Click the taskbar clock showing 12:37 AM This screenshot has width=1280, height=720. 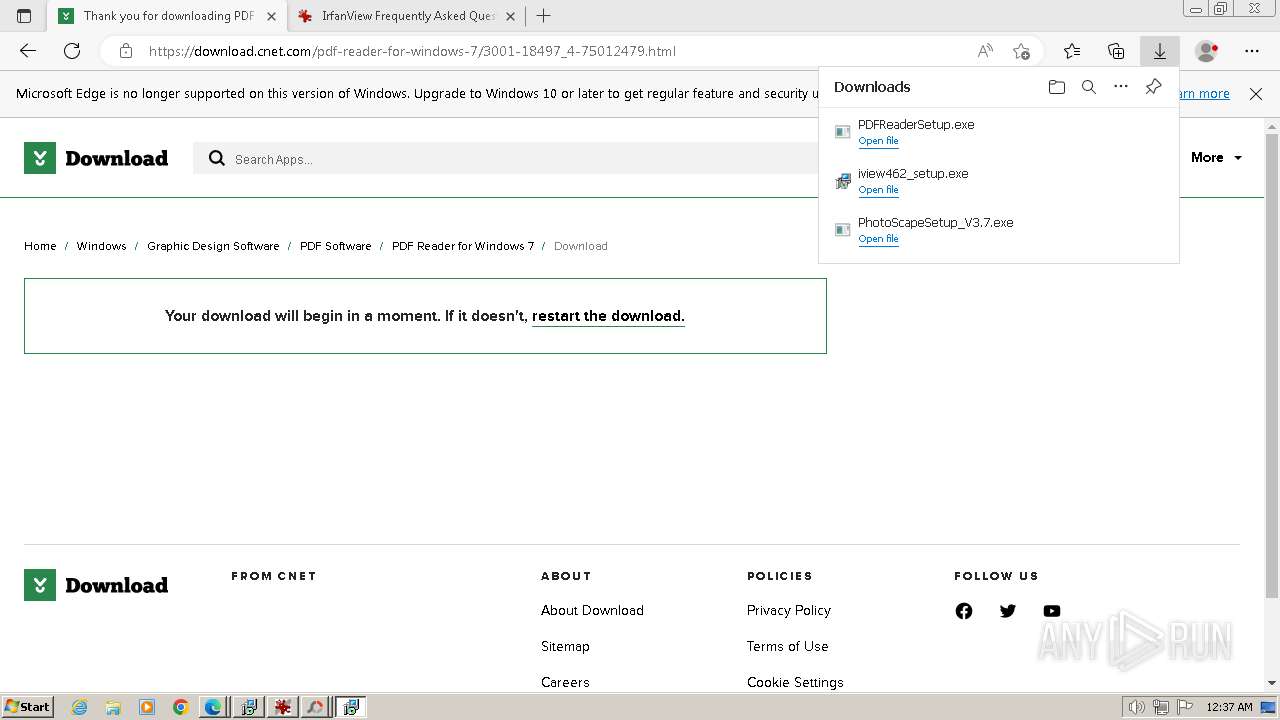coord(1229,707)
